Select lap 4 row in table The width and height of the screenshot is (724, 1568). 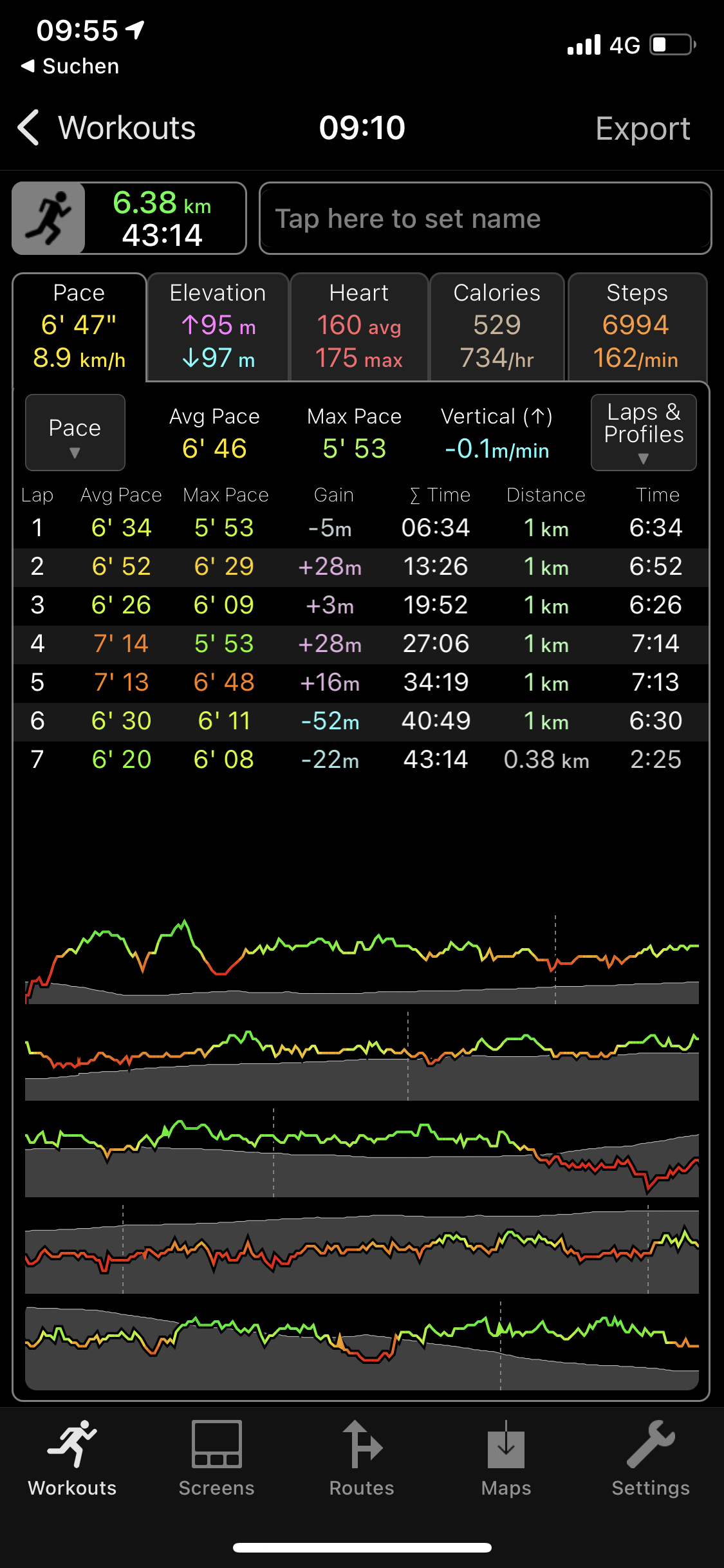click(x=360, y=644)
